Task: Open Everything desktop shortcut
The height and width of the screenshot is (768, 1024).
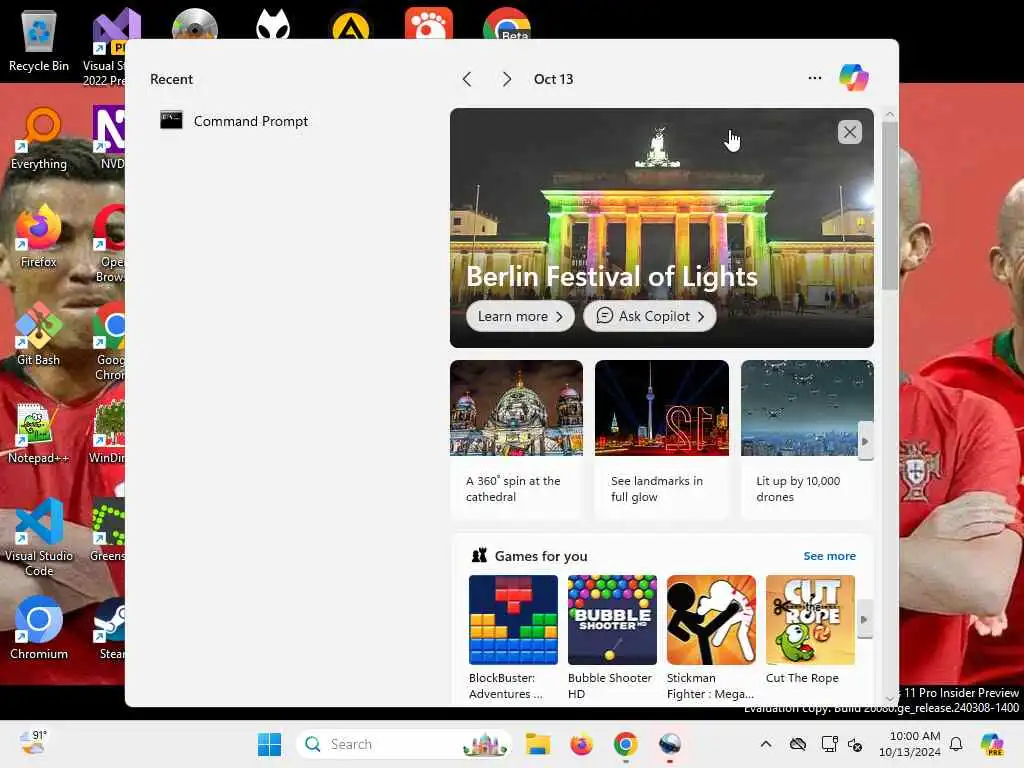Action: (x=39, y=139)
